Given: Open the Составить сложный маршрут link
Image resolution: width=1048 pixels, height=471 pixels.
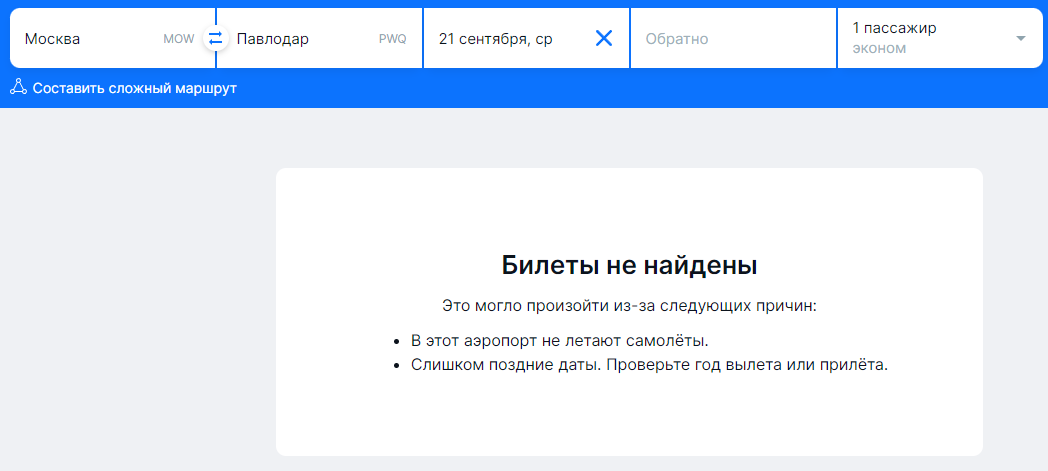Looking at the screenshot, I should tap(134, 88).
